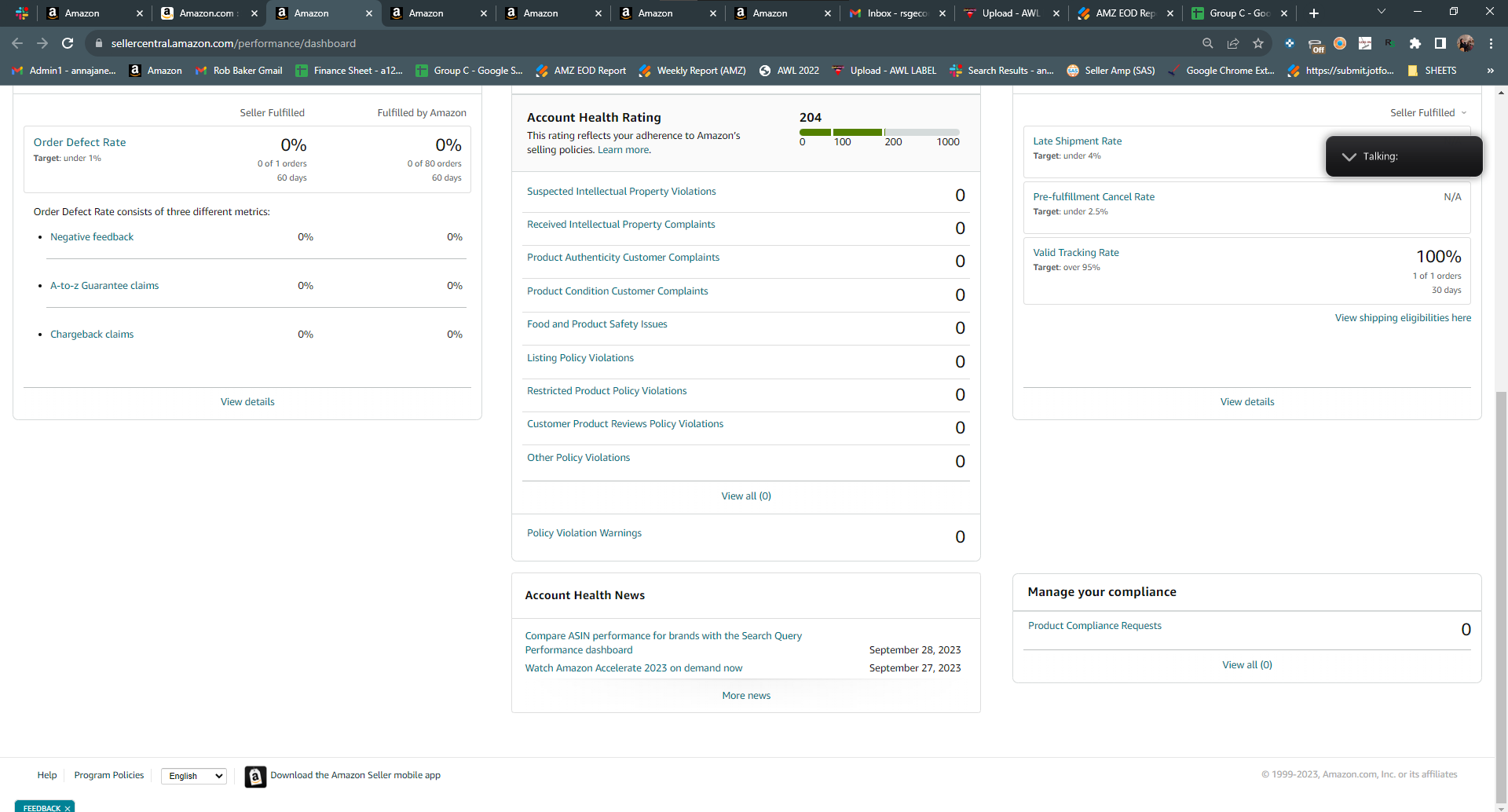Switch to the Inbox Gmail tab
1508x812 pixels.
(896, 13)
